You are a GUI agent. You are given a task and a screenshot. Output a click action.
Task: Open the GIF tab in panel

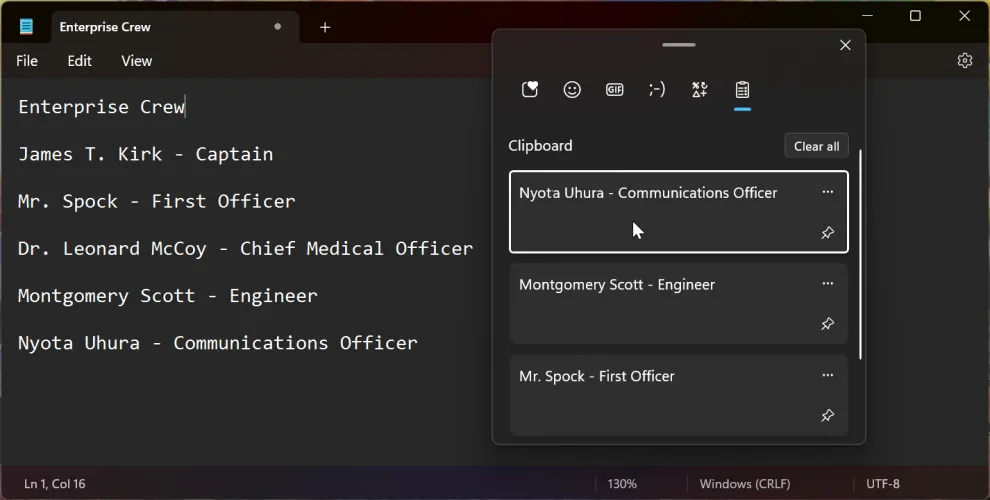click(614, 90)
